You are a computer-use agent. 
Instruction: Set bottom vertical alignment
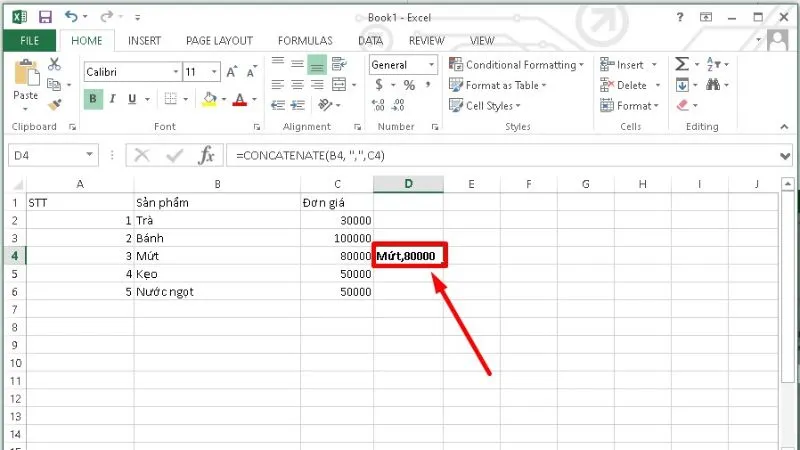click(x=317, y=64)
